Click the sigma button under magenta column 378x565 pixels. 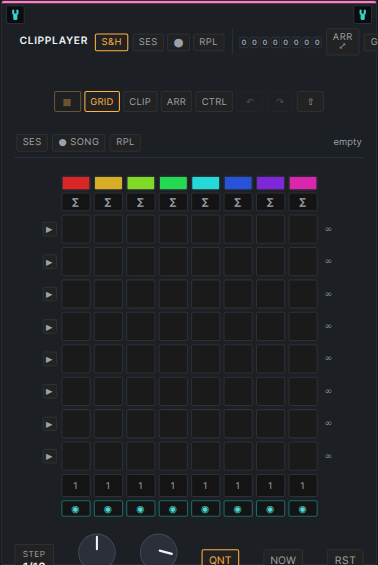[303, 202]
